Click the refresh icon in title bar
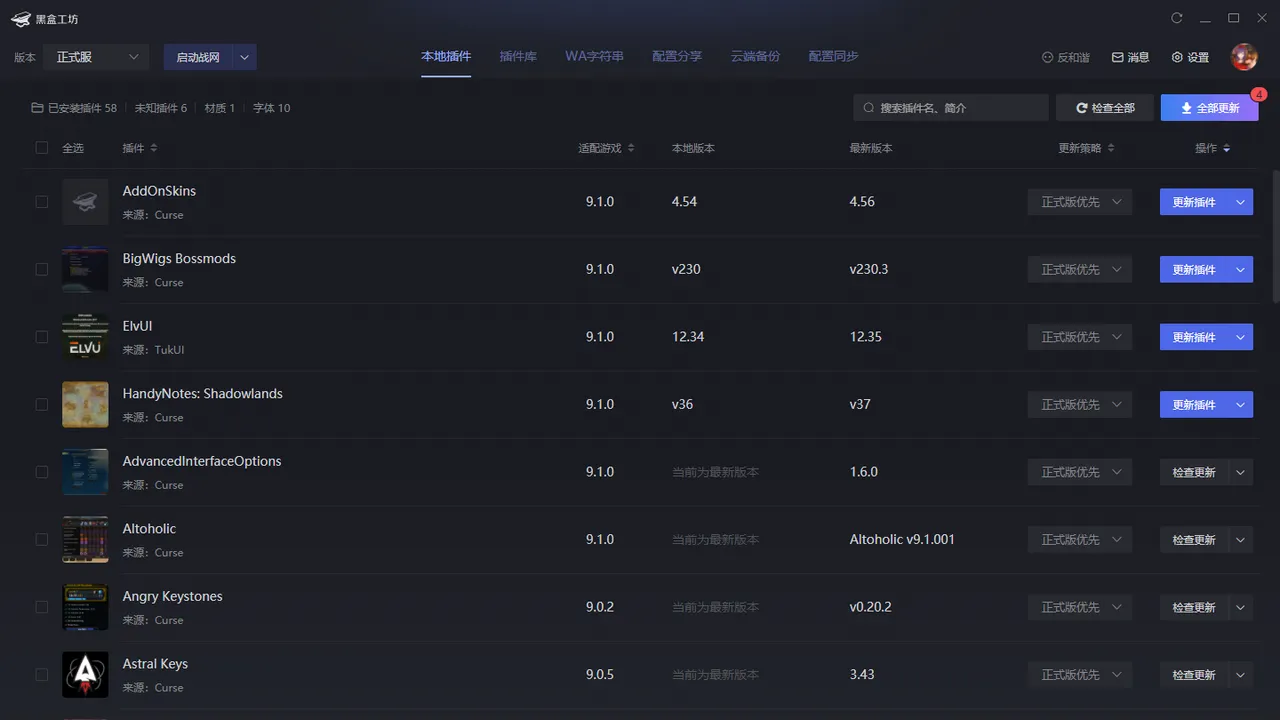 [x=1177, y=18]
